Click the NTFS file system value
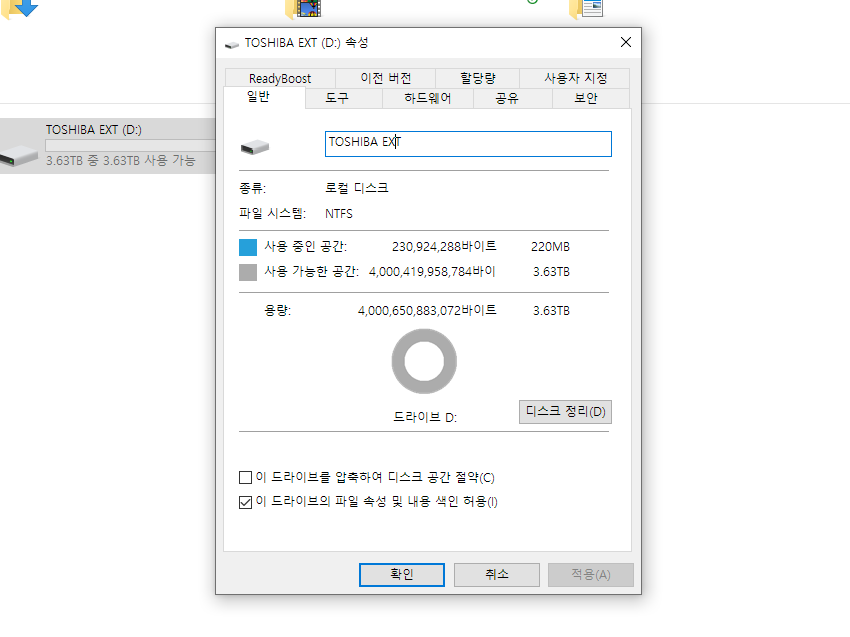The height and width of the screenshot is (637, 850). click(x=339, y=214)
